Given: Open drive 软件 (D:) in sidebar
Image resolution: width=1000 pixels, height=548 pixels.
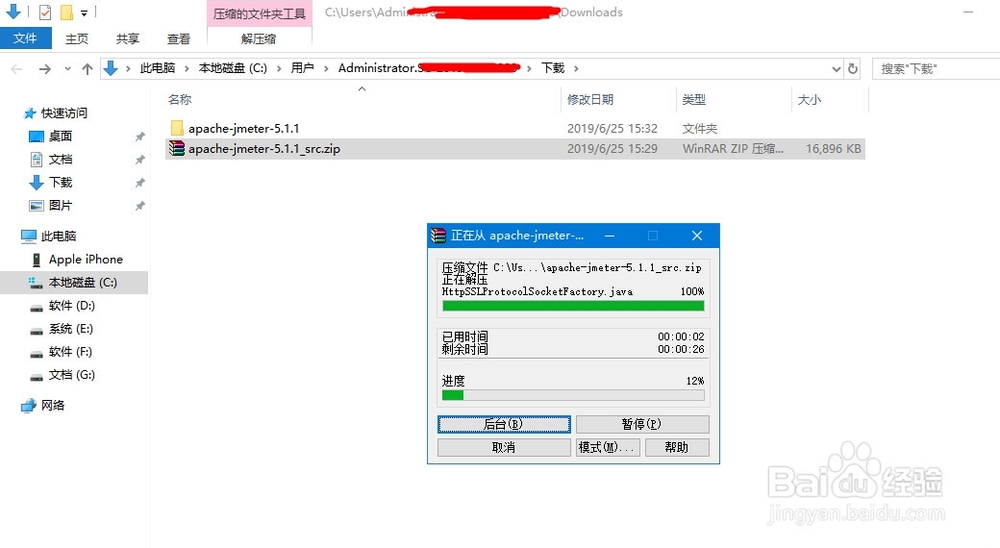Looking at the screenshot, I should click(x=71, y=306).
